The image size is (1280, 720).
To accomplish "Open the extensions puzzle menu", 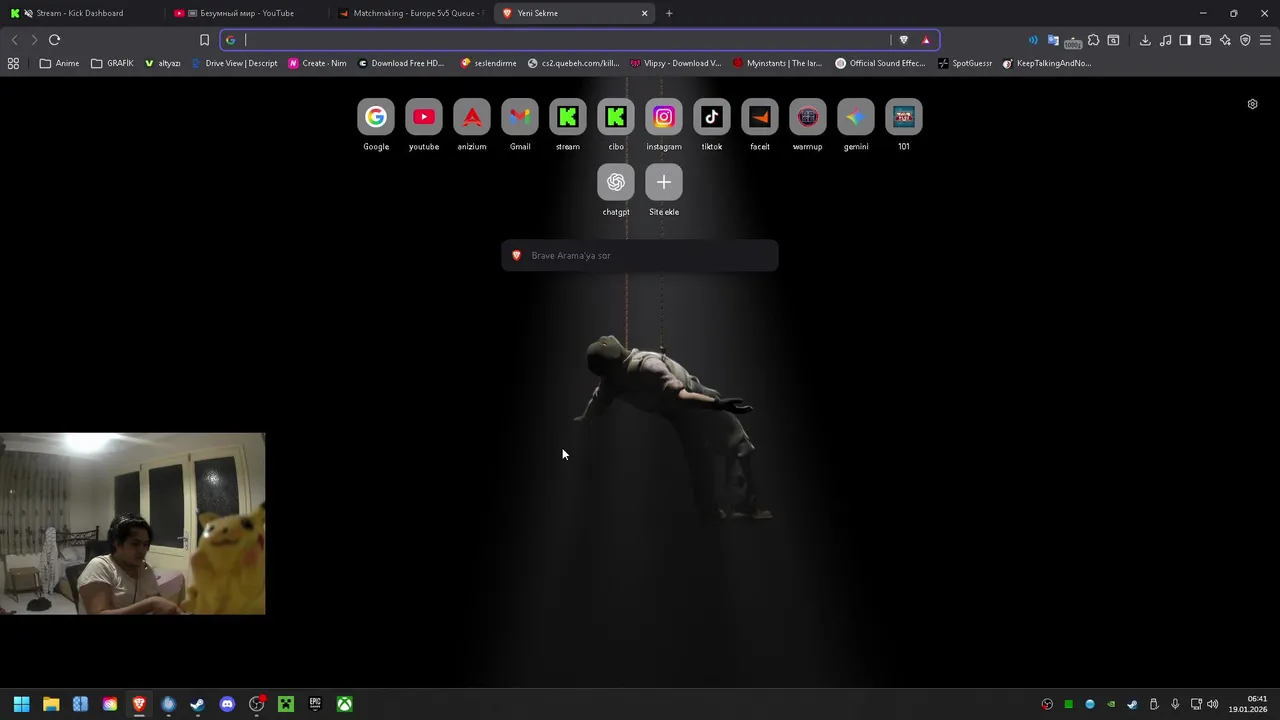I will click(1093, 40).
